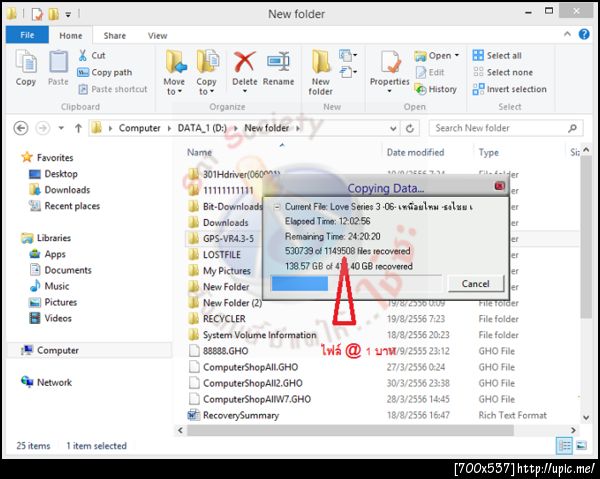Sort files by Type column
Image resolution: width=600 pixels, height=479 pixels.
click(x=489, y=152)
